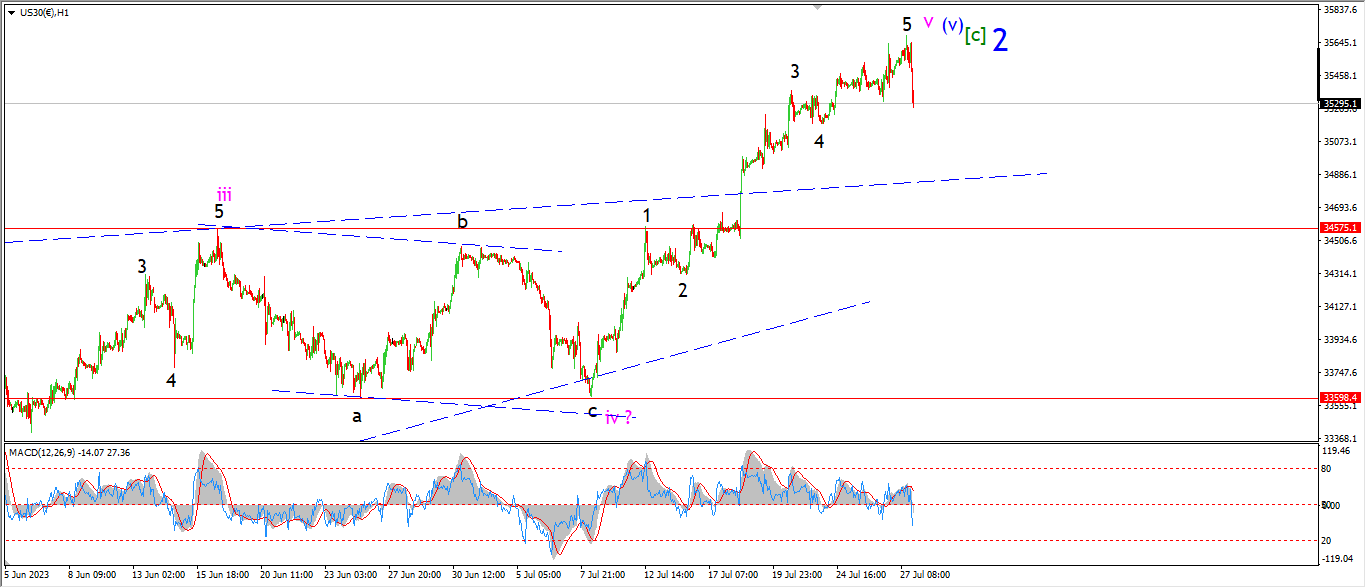Click the red 33598.4 price tag

pyautogui.click(x=1340, y=398)
